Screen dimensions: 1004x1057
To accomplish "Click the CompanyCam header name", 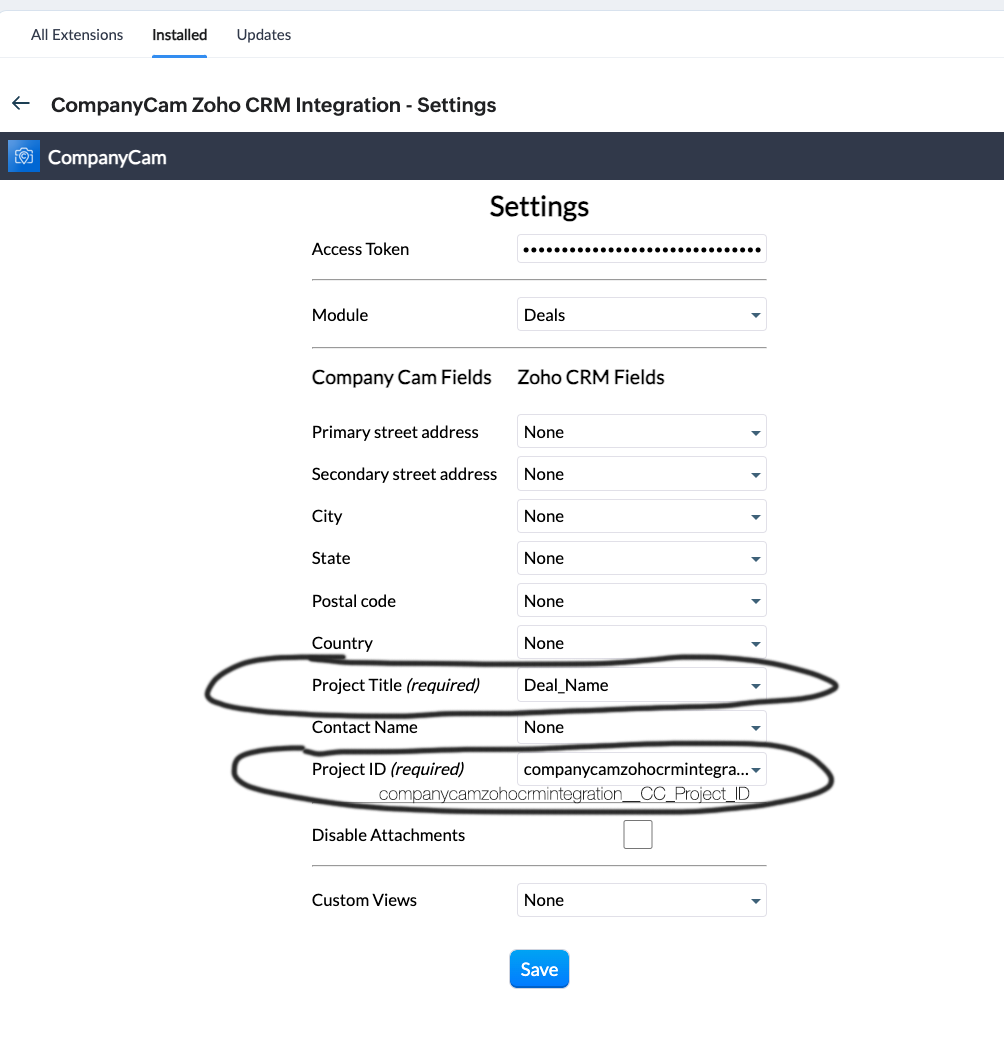I will click(x=107, y=157).
